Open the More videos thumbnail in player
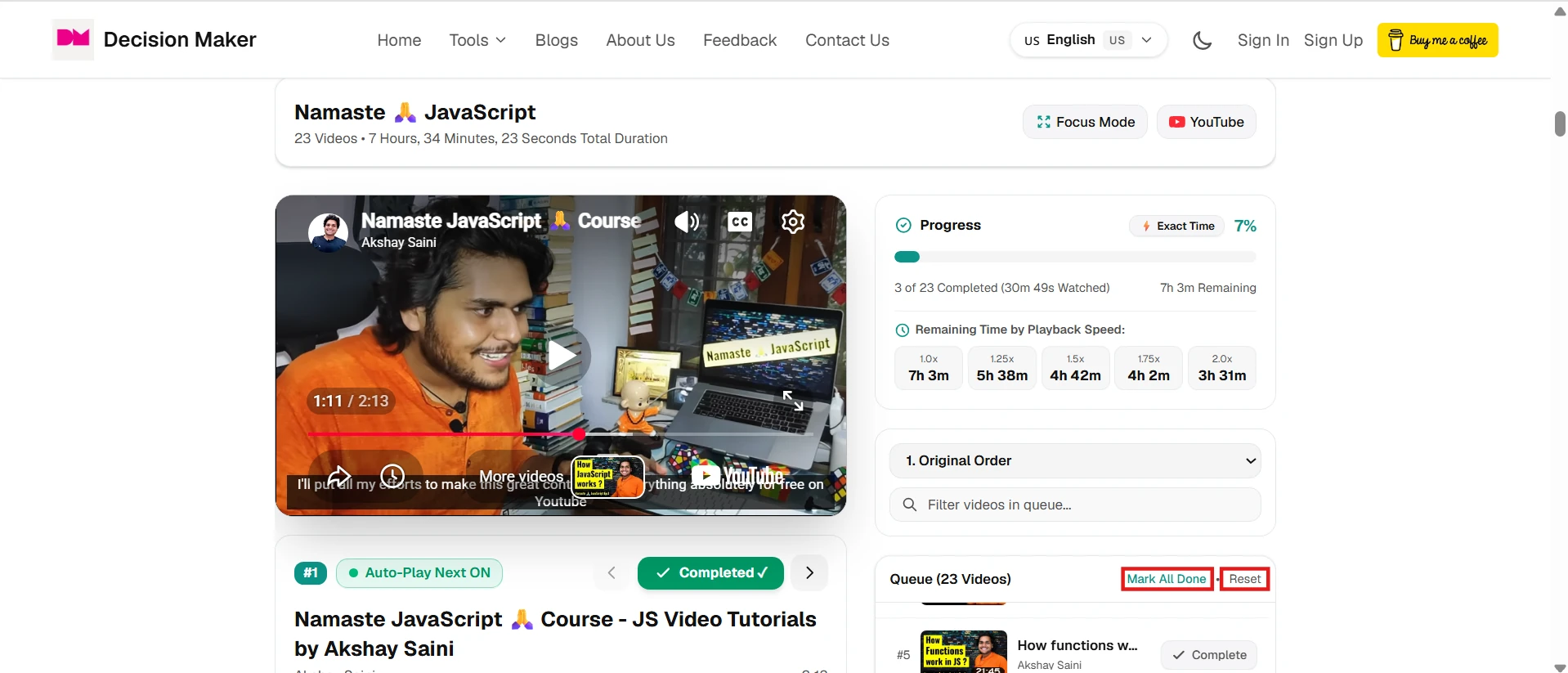 point(607,477)
